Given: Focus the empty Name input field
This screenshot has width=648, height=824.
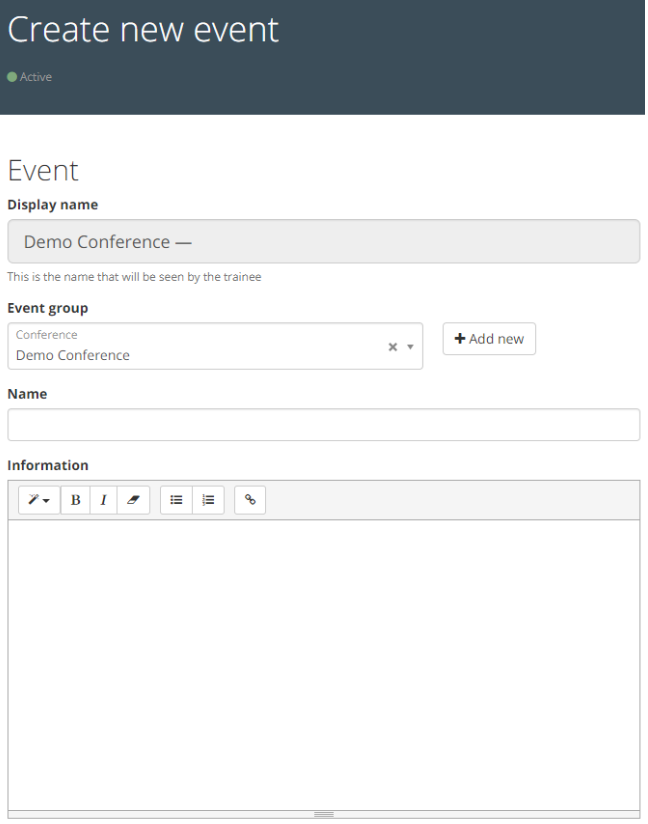Looking at the screenshot, I should [324, 425].
